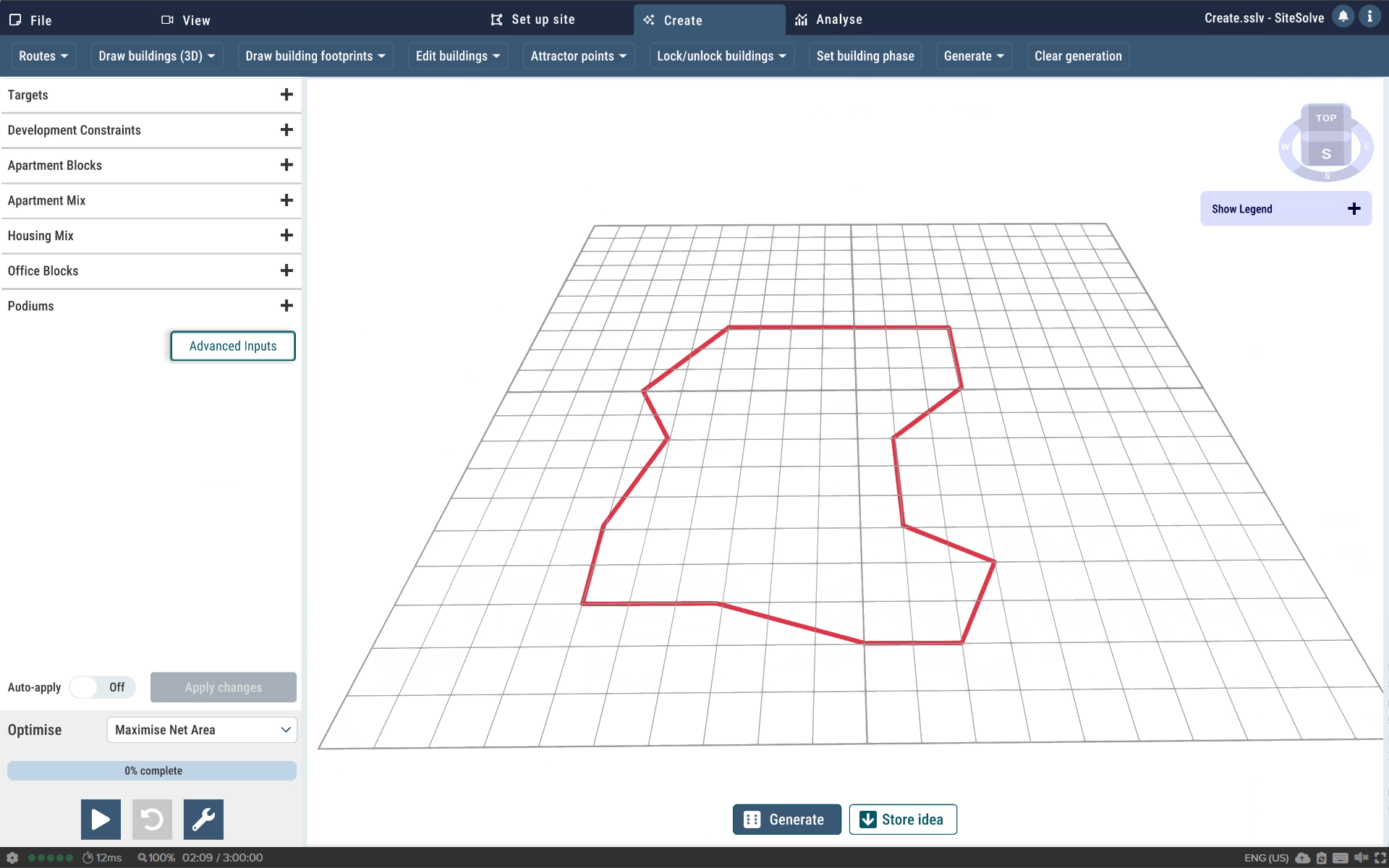Viewport: 1389px width, 868px height.
Task: Click the sound icon in status bar
Action: click(1360, 858)
